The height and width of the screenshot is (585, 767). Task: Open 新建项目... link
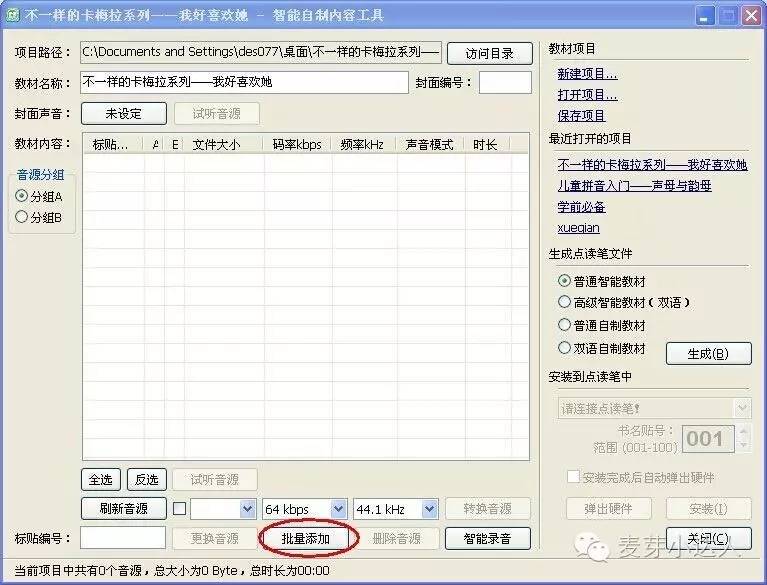tap(587, 74)
